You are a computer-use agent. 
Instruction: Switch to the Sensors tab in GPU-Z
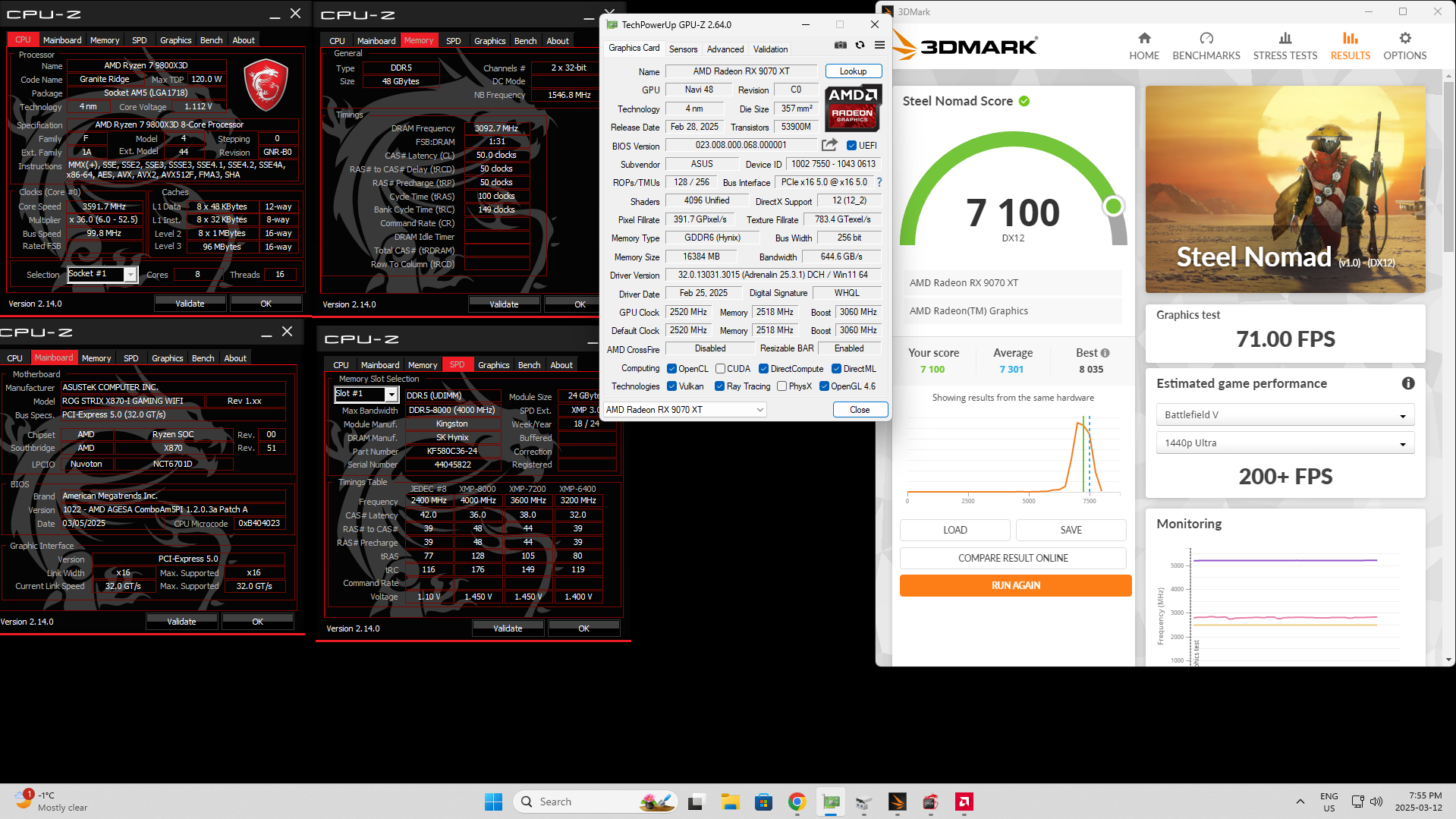(683, 49)
